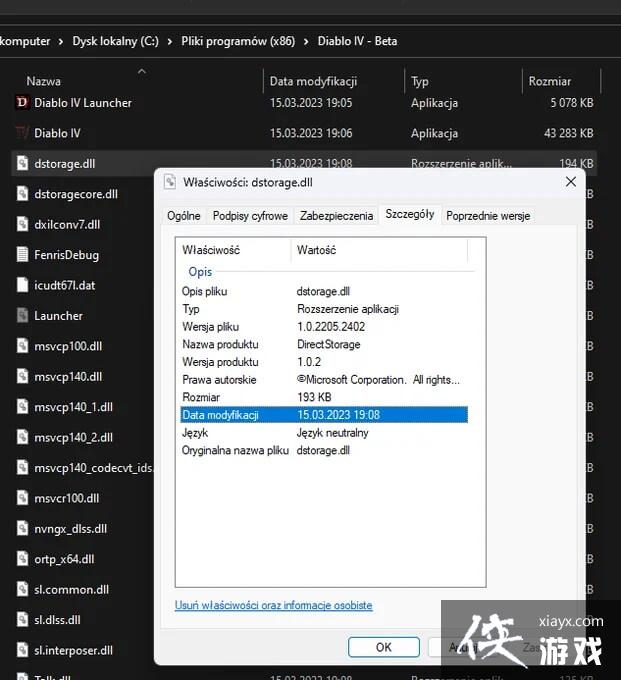Click the Launcher file icon

[22, 315]
